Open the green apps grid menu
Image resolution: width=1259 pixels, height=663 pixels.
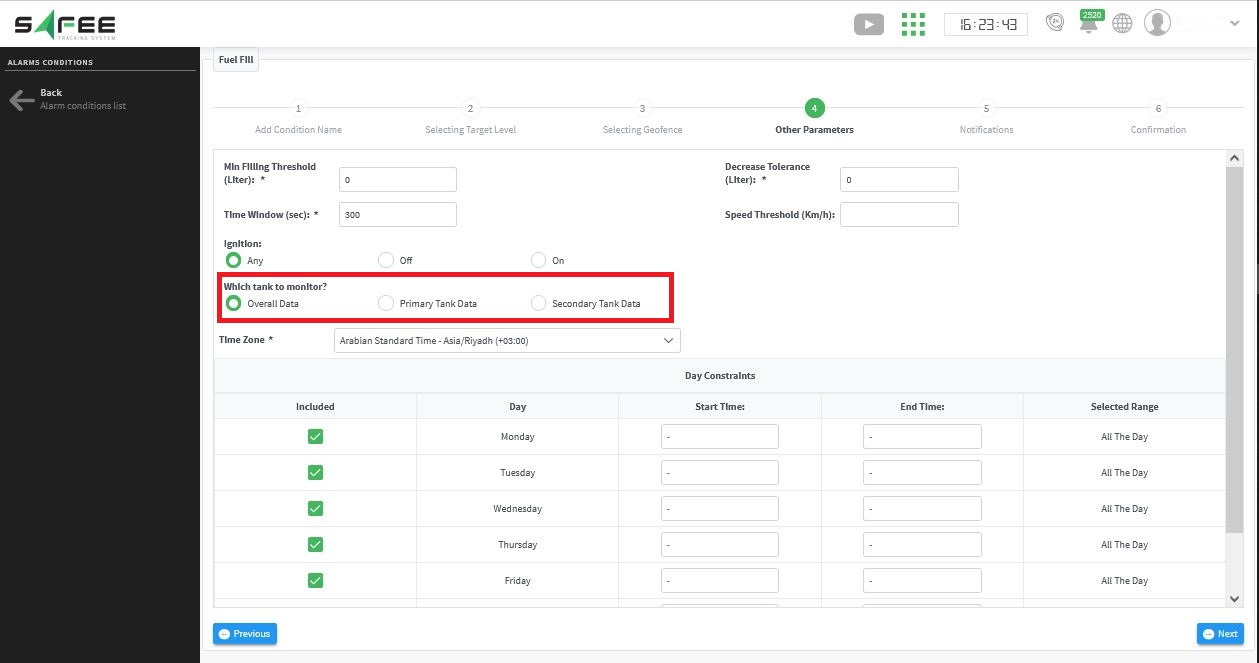coord(913,24)
